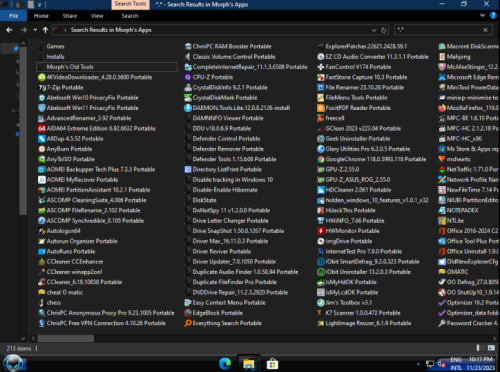Open the File menu tab
The width and height of the screenshot is (500, 372).
pos(14,16)
